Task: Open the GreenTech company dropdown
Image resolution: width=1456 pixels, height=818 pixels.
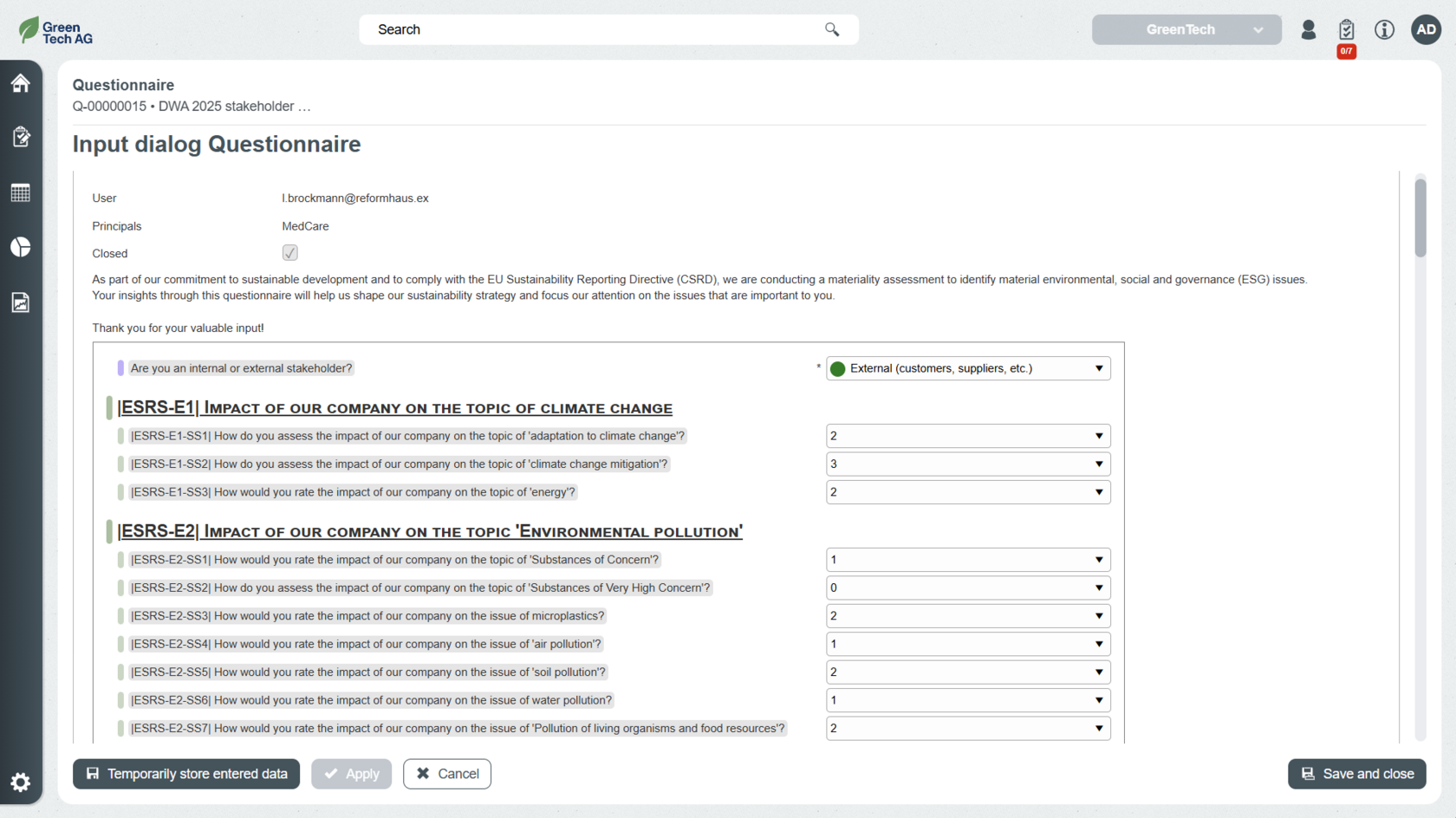Action: coord(1186,29)
